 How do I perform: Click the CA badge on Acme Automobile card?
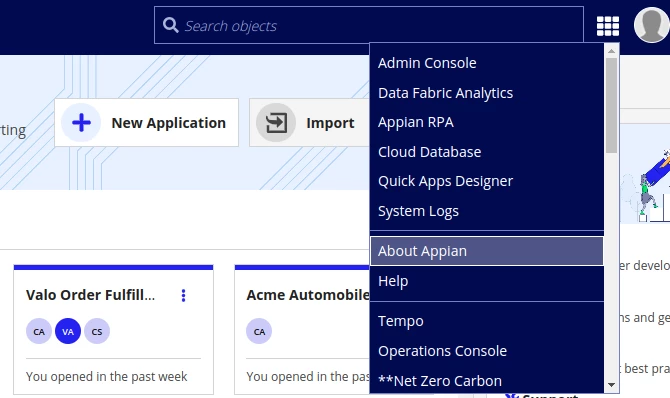(x=259, y=331)
